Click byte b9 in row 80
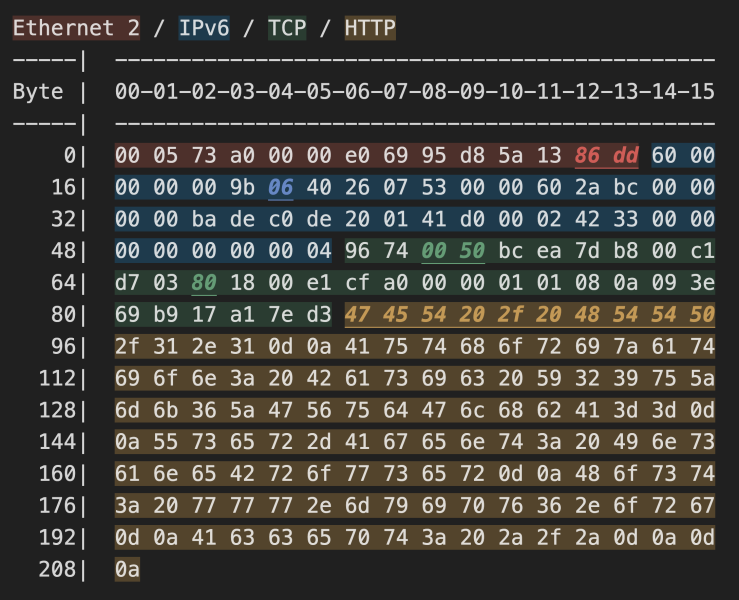Screen dimensions: 739x600 coord(165,314)
